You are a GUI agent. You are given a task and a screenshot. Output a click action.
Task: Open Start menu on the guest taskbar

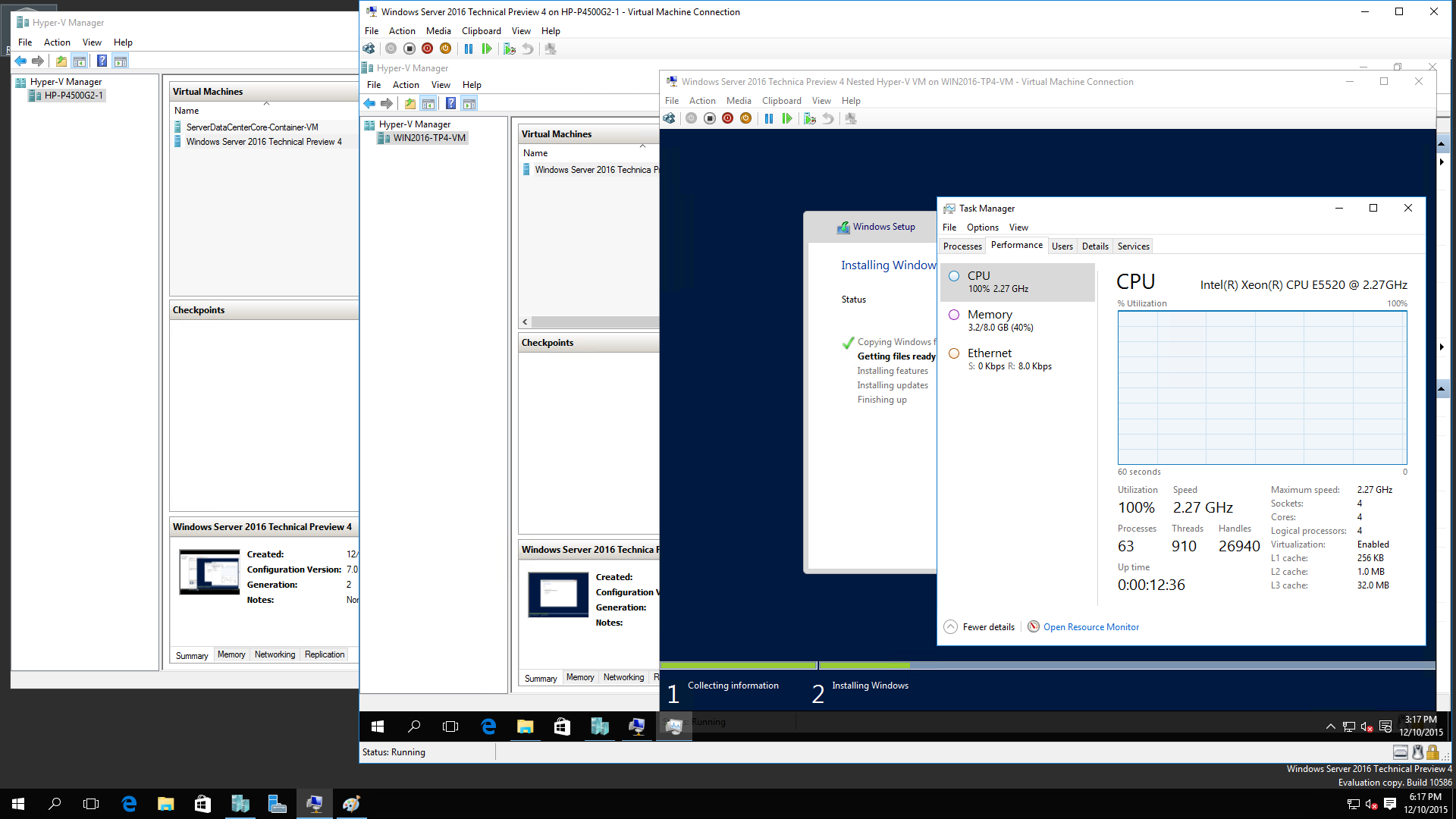click(x=378, y=726)
